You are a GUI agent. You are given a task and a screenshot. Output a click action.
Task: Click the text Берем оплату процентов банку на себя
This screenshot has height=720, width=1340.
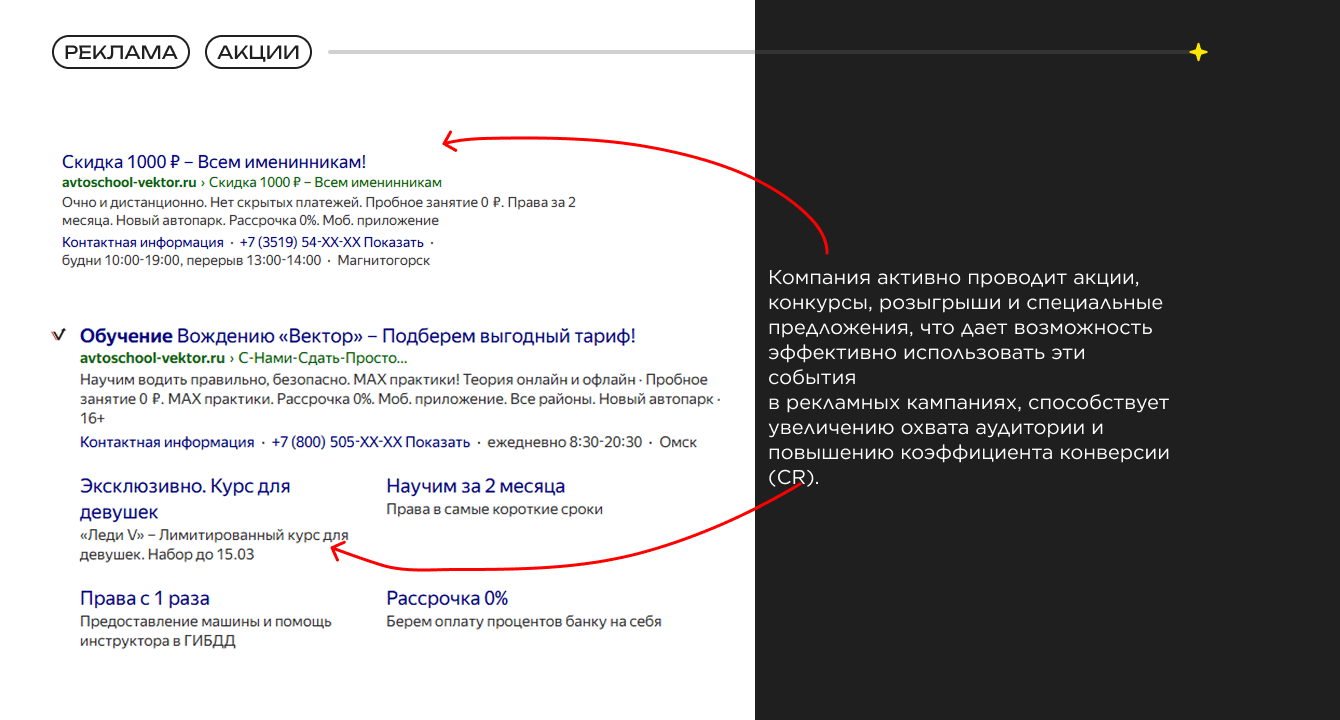pos(524,621)
